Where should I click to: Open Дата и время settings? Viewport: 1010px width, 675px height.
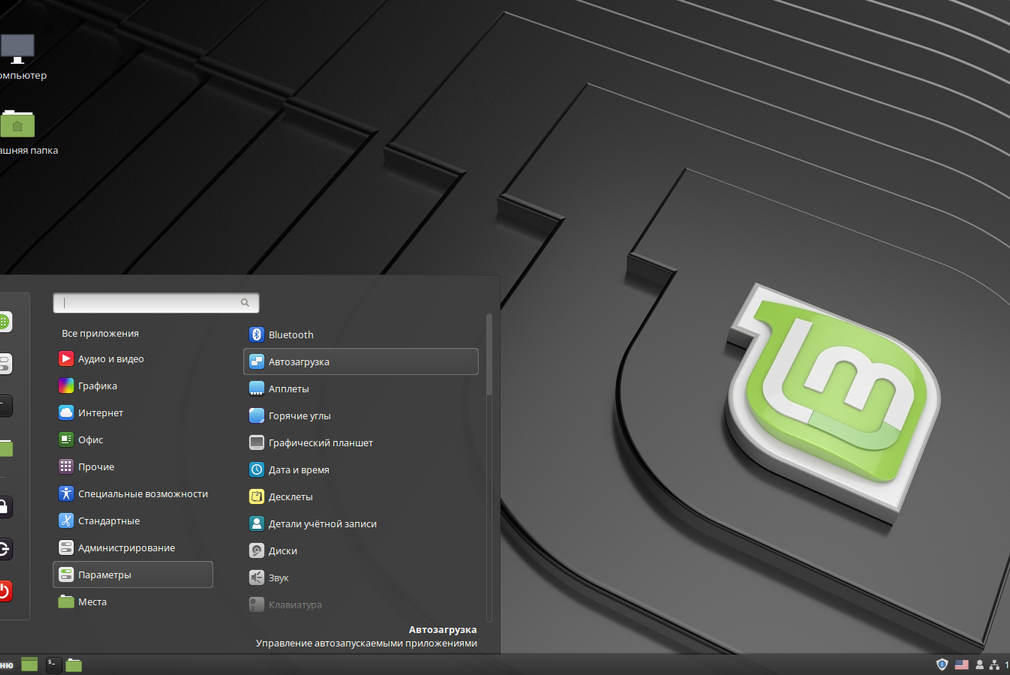361,470
